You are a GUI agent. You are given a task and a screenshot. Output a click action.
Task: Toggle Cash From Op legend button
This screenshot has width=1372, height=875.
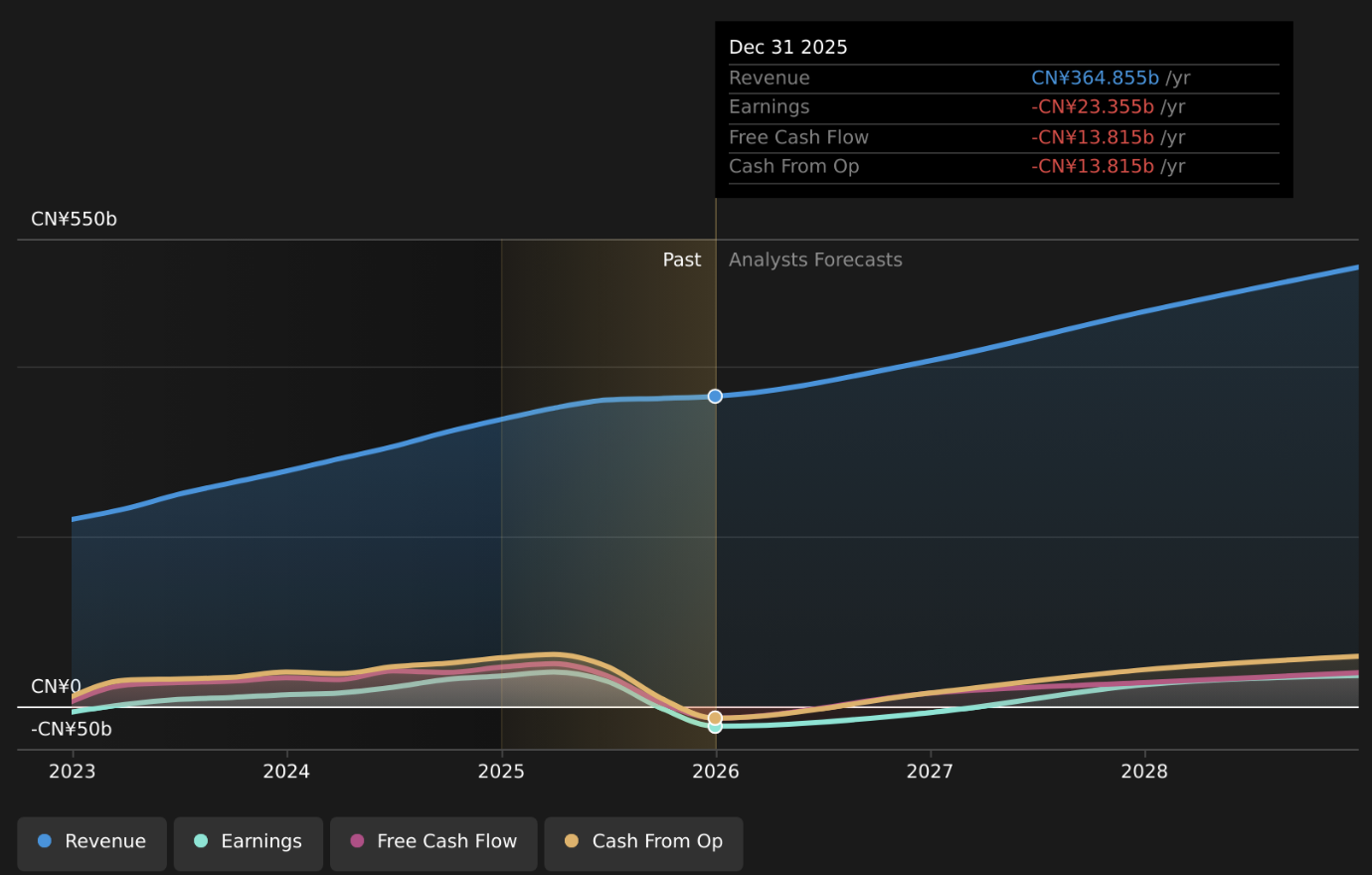(643, 842)
